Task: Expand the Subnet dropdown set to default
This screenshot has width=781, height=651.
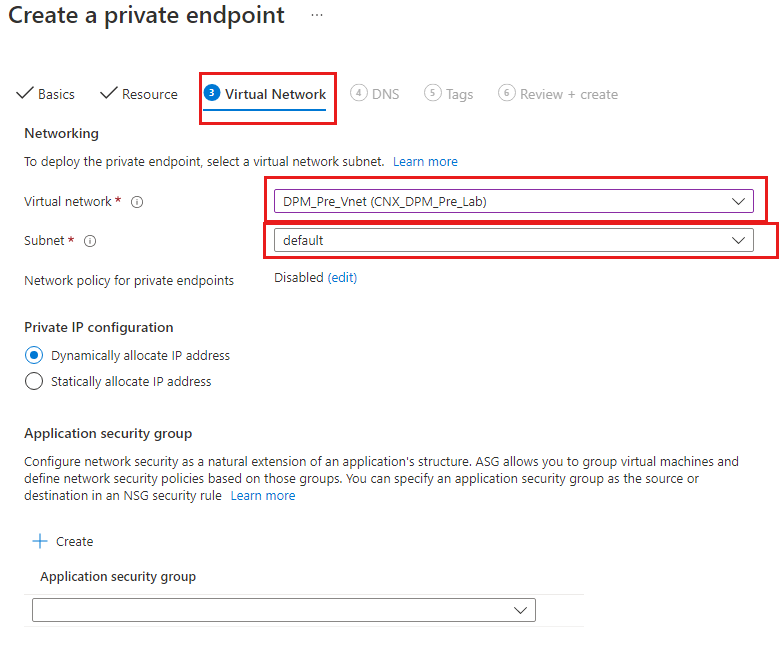Action: click(x=513, y=240)
